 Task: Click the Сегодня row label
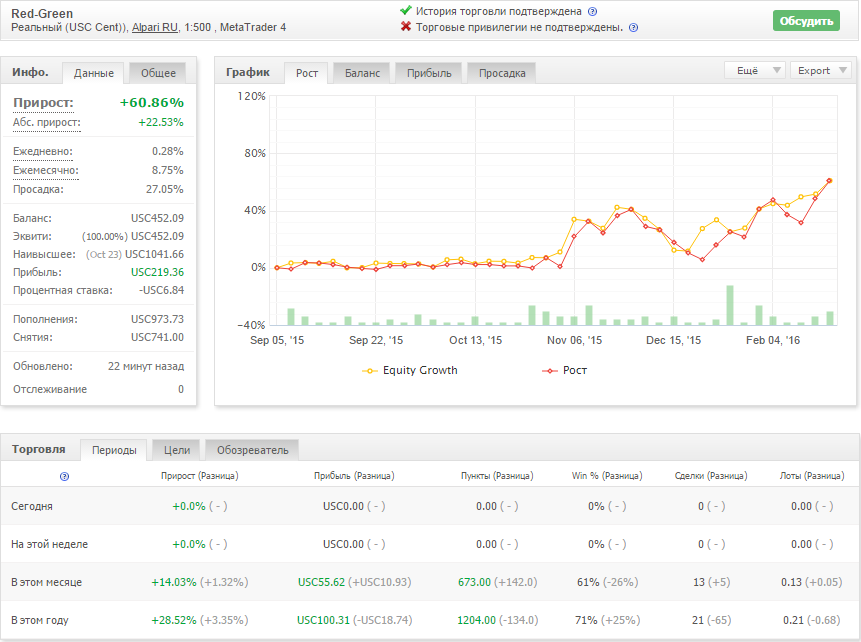click(x=32, y=506)
